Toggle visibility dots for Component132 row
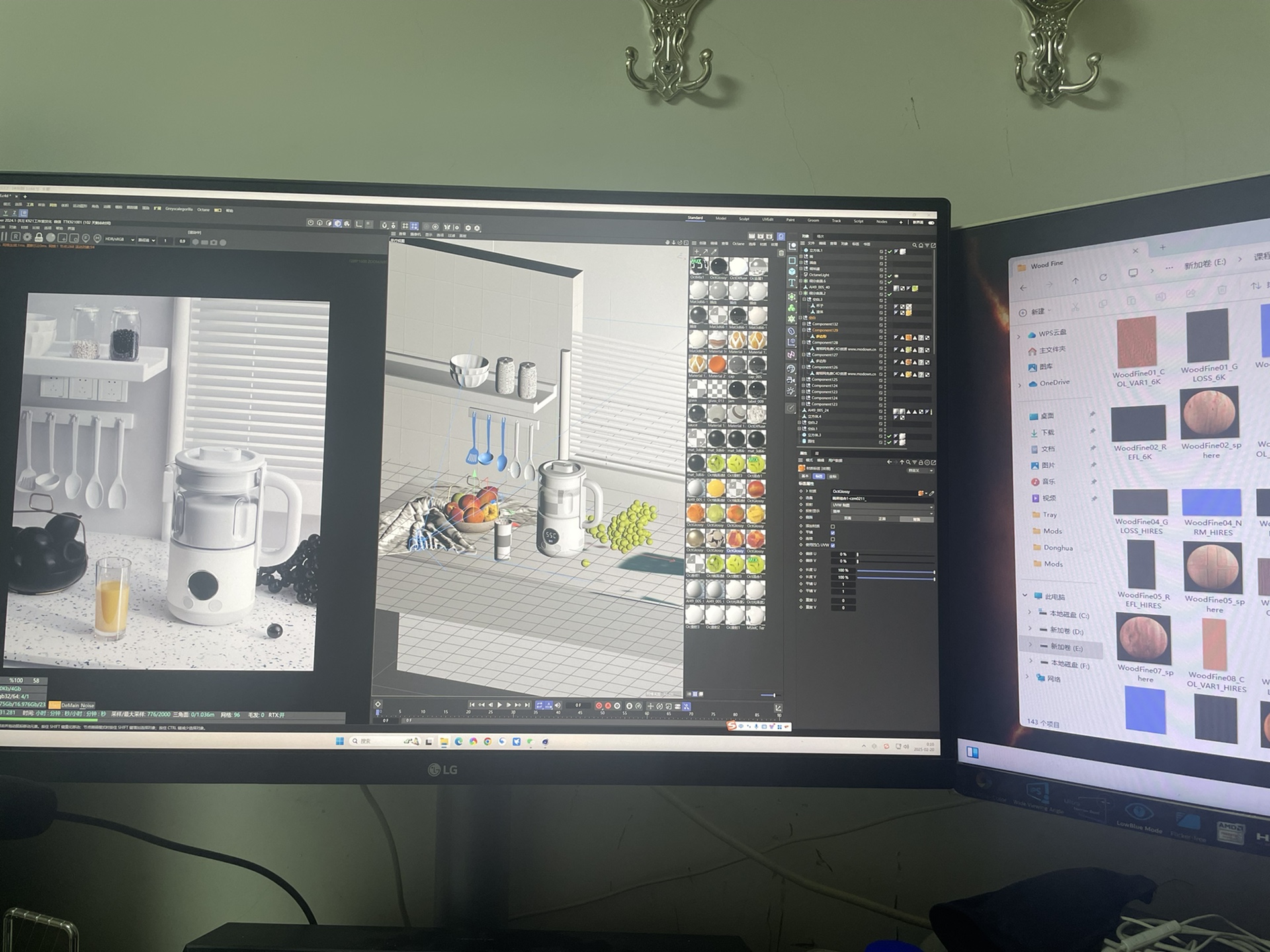This screenshot has height=952, width=1270. [x=885, y=324]
